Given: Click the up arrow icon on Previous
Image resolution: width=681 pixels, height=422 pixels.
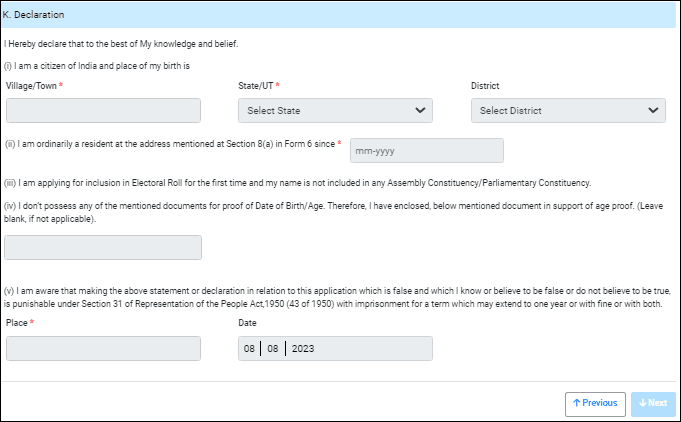Looking at the screenshot, I should point(577,403).
